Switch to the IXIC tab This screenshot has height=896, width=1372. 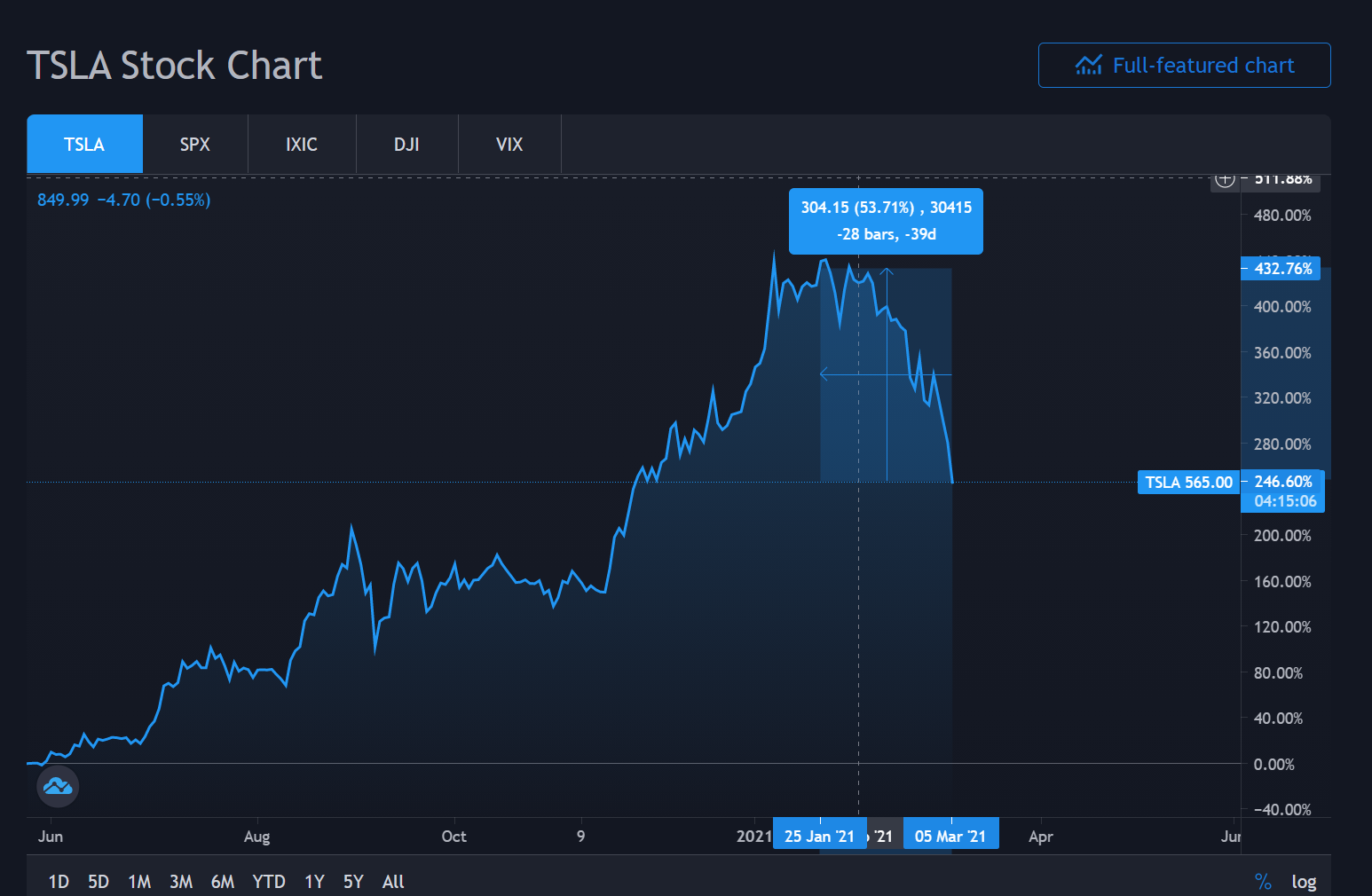(302, 144)
